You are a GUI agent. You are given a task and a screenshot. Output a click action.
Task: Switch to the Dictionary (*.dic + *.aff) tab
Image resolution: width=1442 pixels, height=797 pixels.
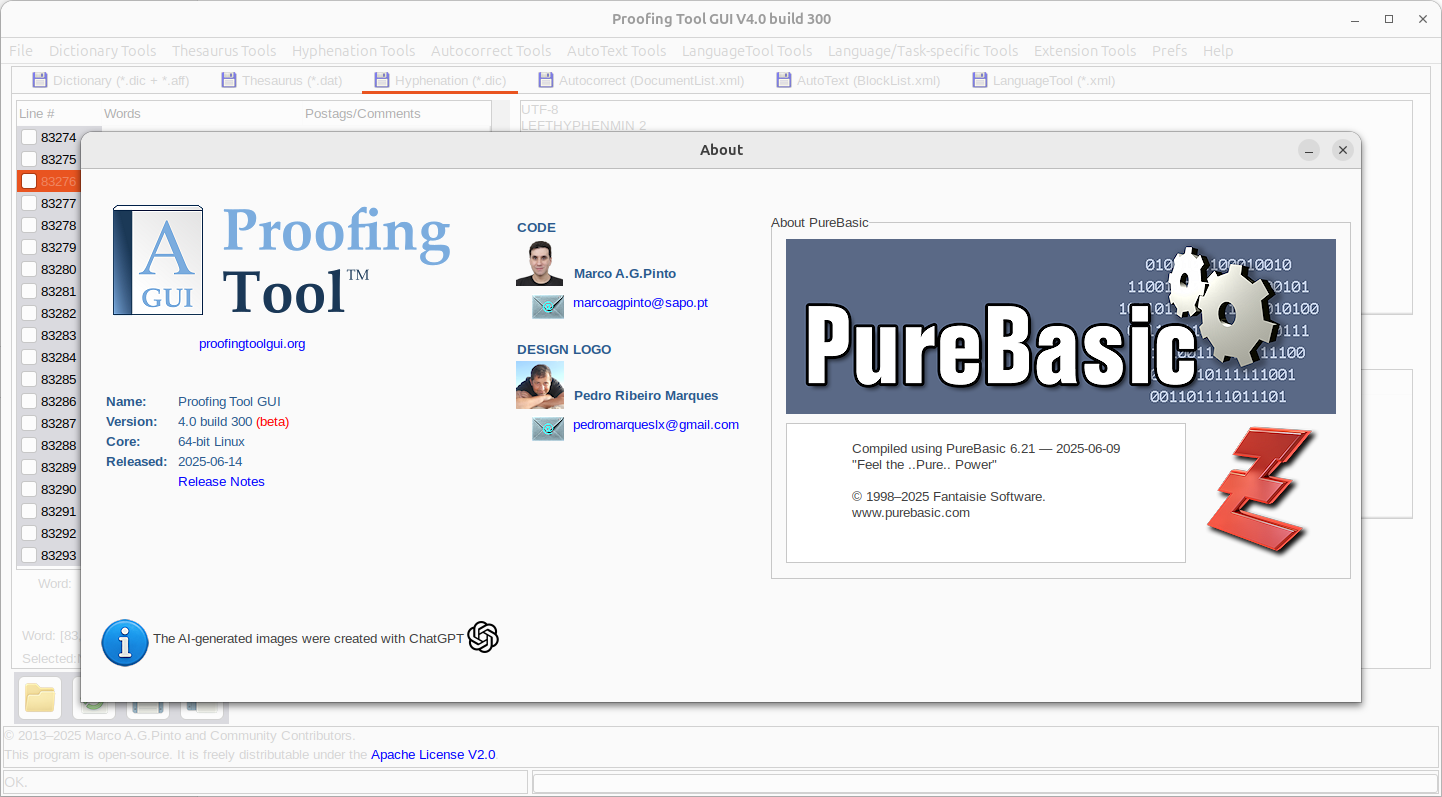point(110,81)
